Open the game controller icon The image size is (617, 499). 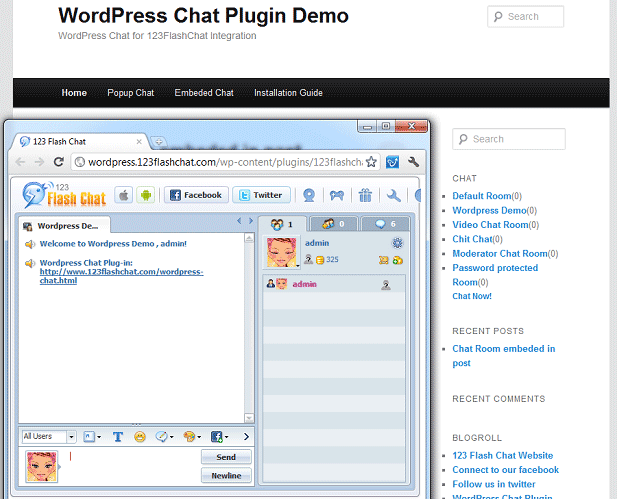pyautogui.click(x=338, y=195)
